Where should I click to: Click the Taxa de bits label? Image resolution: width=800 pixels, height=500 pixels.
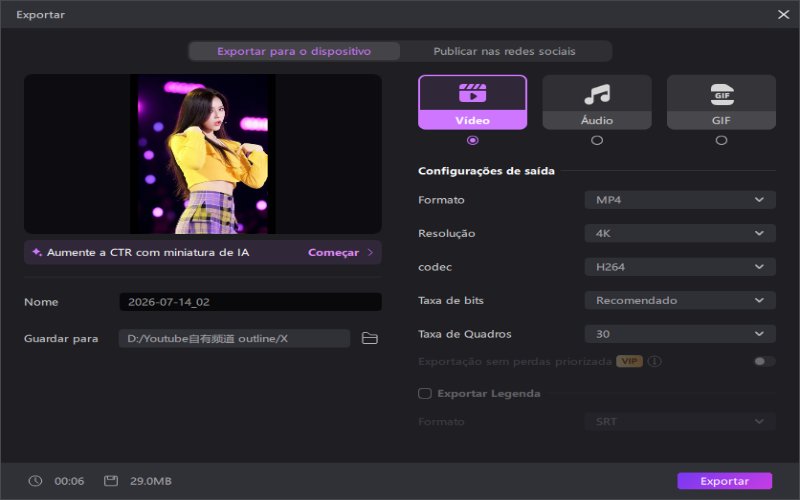pyautogui.click(x=451, y=301)
